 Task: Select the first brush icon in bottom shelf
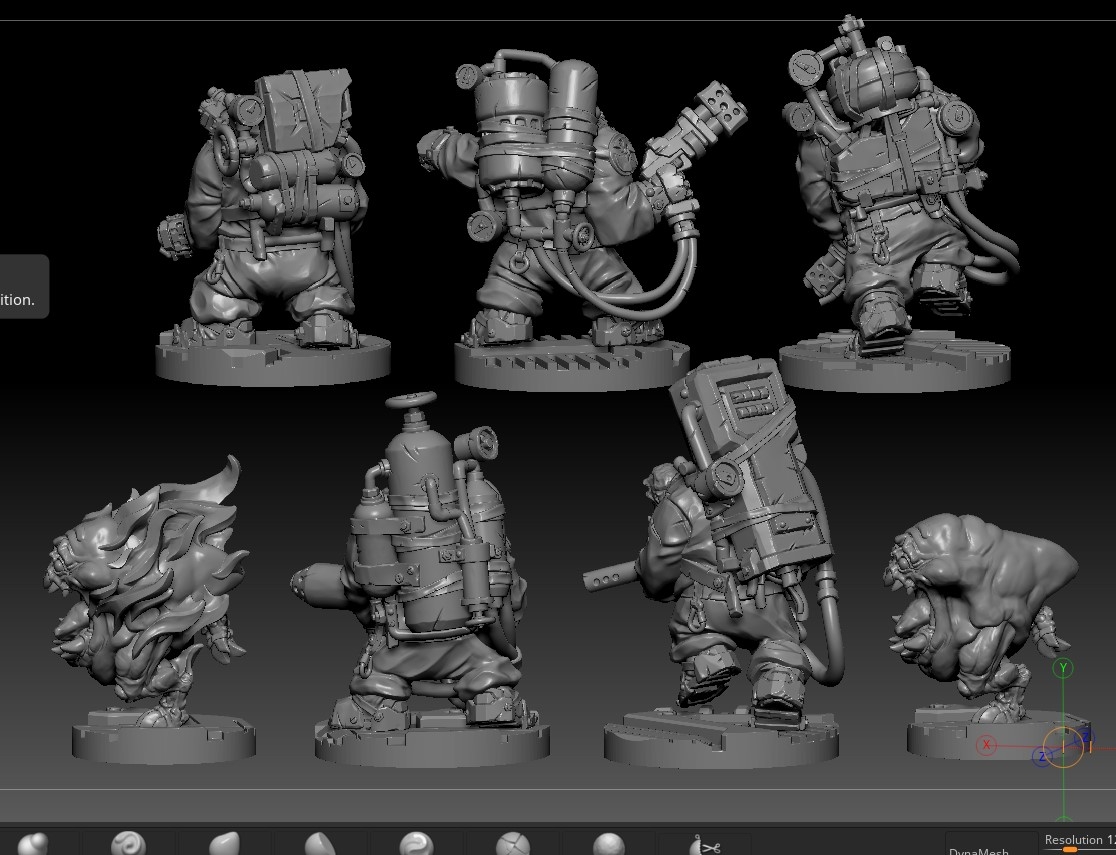33,845
